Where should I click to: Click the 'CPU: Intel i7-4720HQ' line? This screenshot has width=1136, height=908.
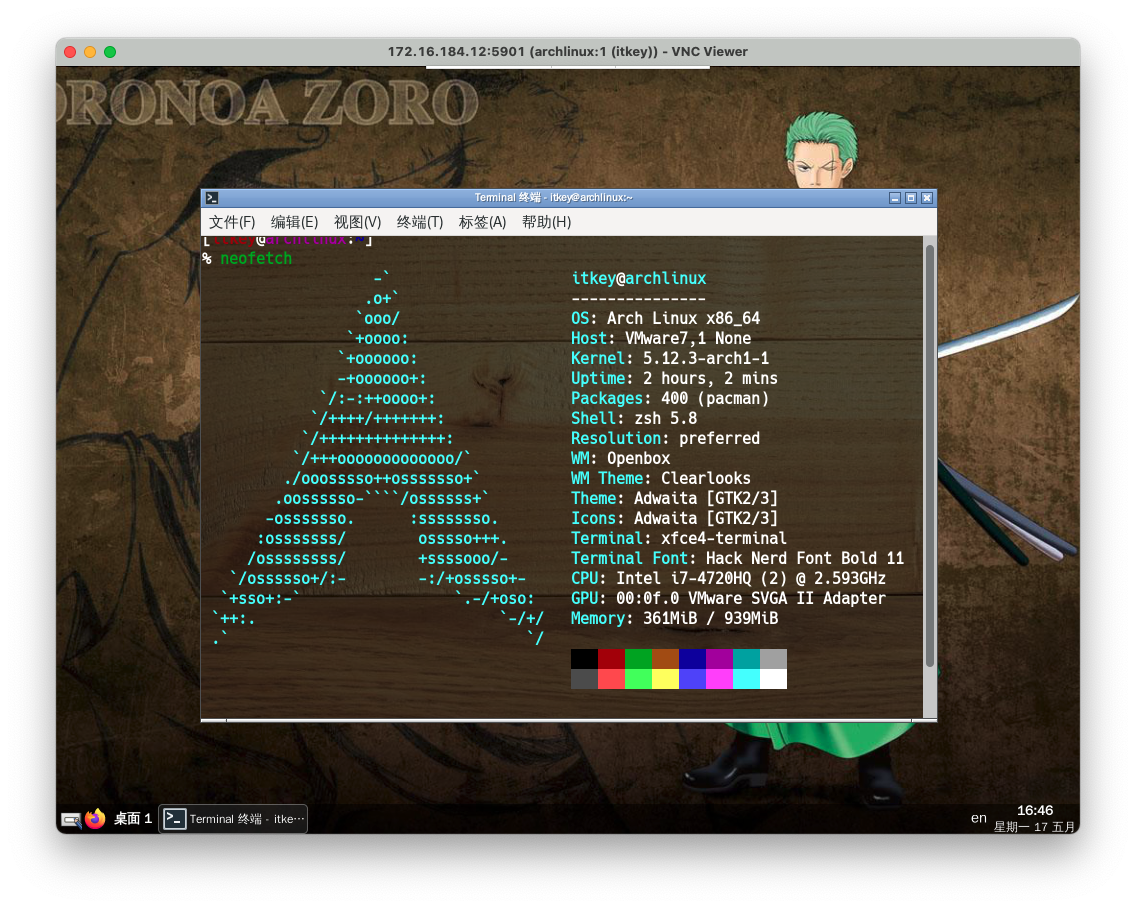[x=728, y=578]
